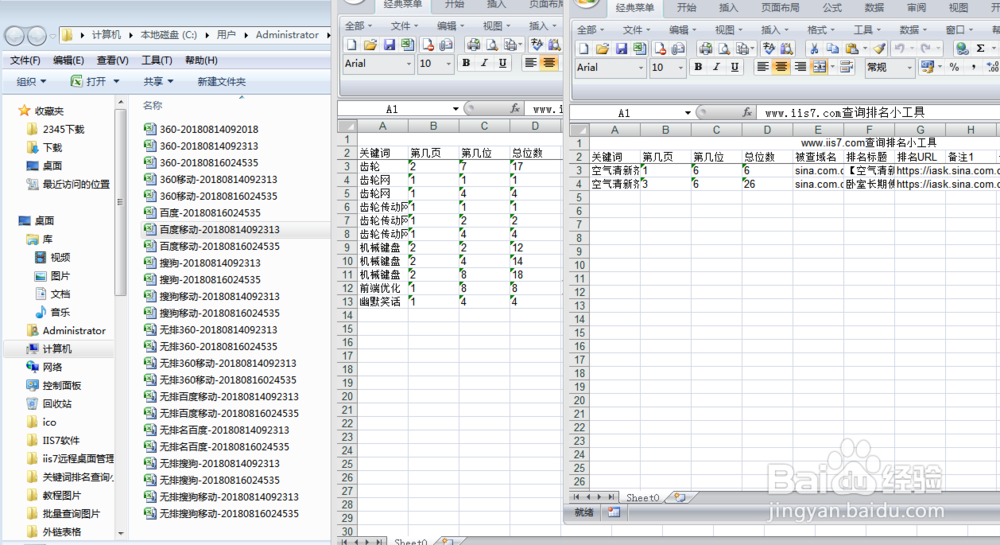Open Name Box dropdown arrow in right Excel
The image size is (1000, 545).
[x=688, y=113]
